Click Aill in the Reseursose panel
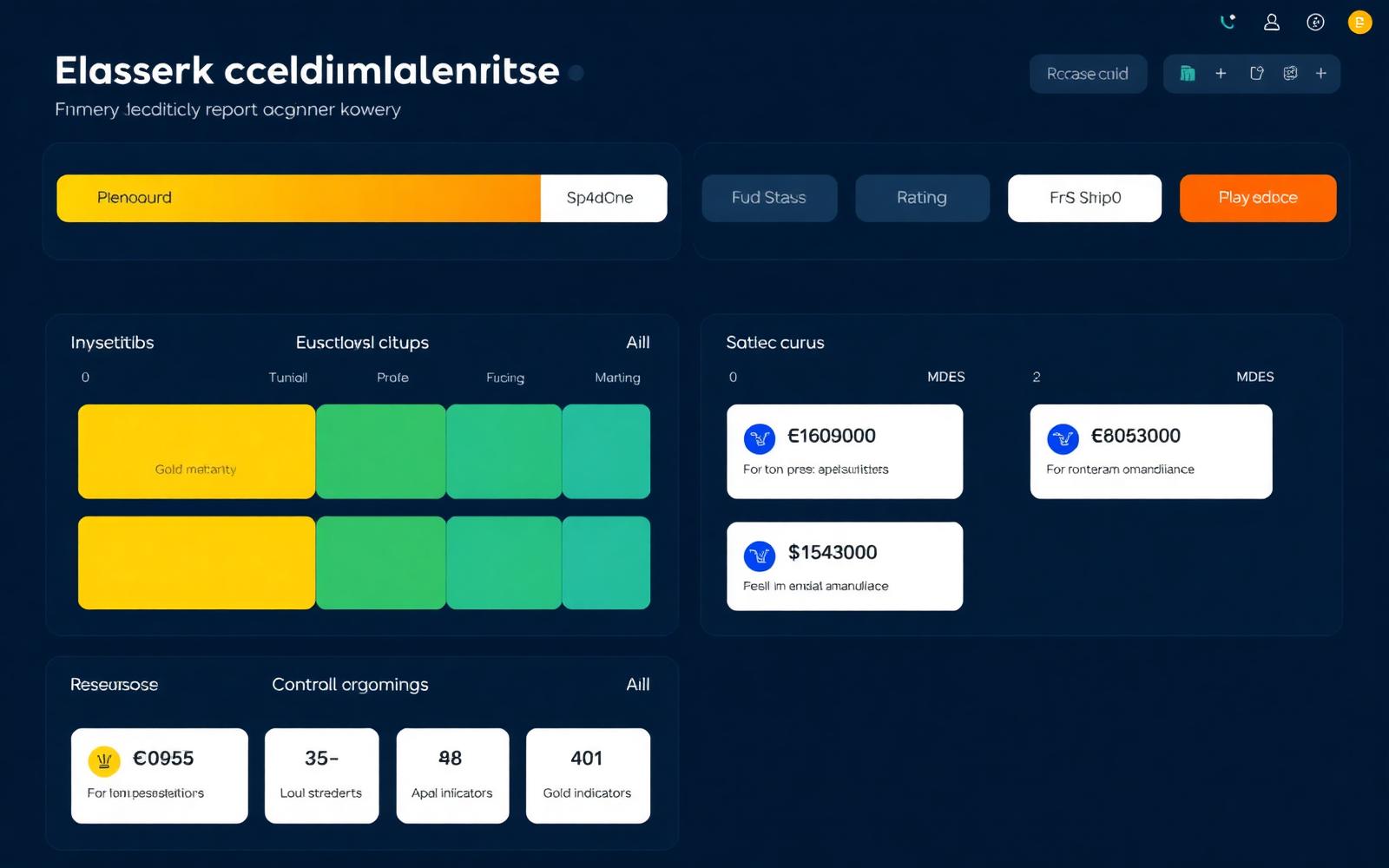This screenshot has width=1389, height=868. click(638, 685)
